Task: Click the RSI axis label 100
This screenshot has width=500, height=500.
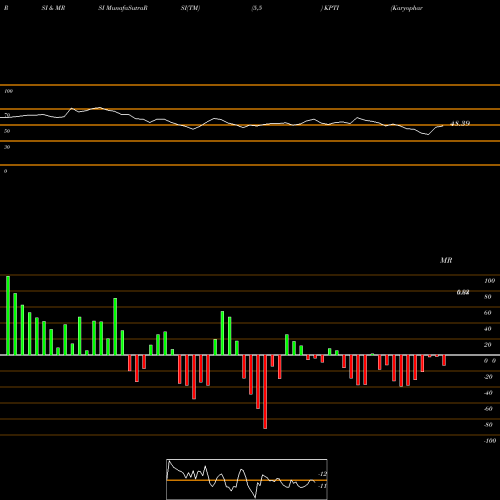Action: pyautogui.click(x=8, y=91)
